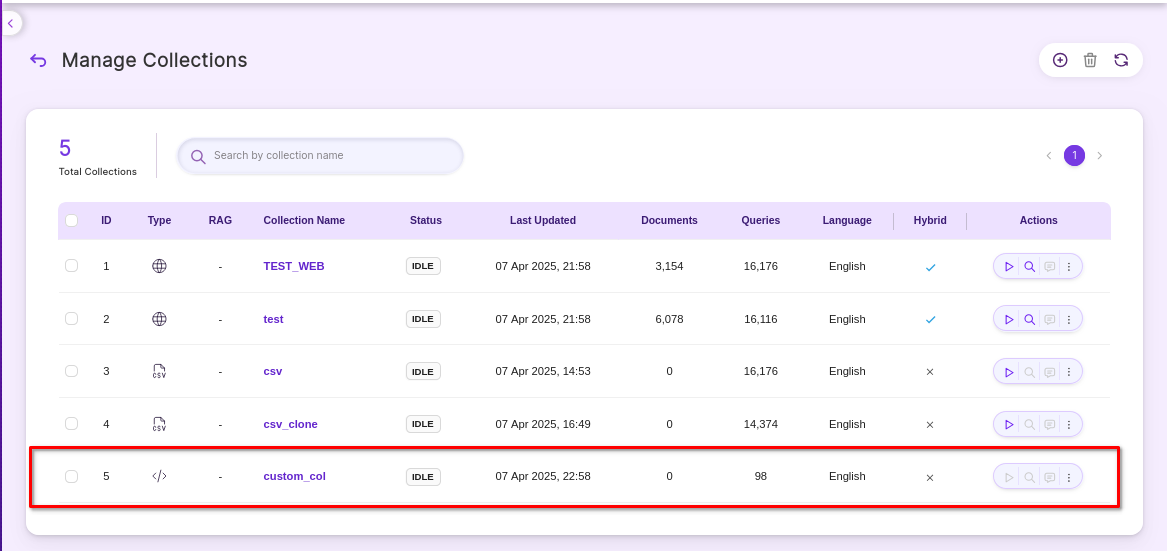1168x551 pixels.
Task: Click the add new collection plus icon
Action: click(x=1060, y=60)
